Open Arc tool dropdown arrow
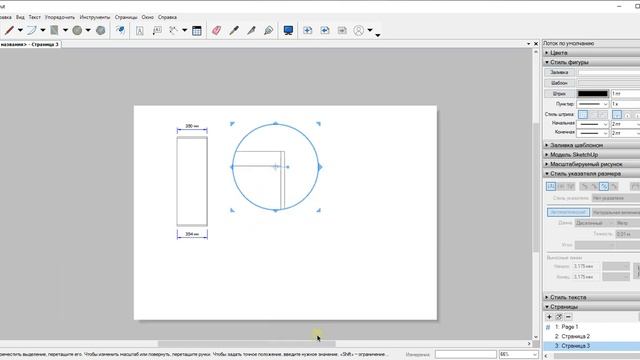This screenshot has height=360, width=640. (42, 30)
